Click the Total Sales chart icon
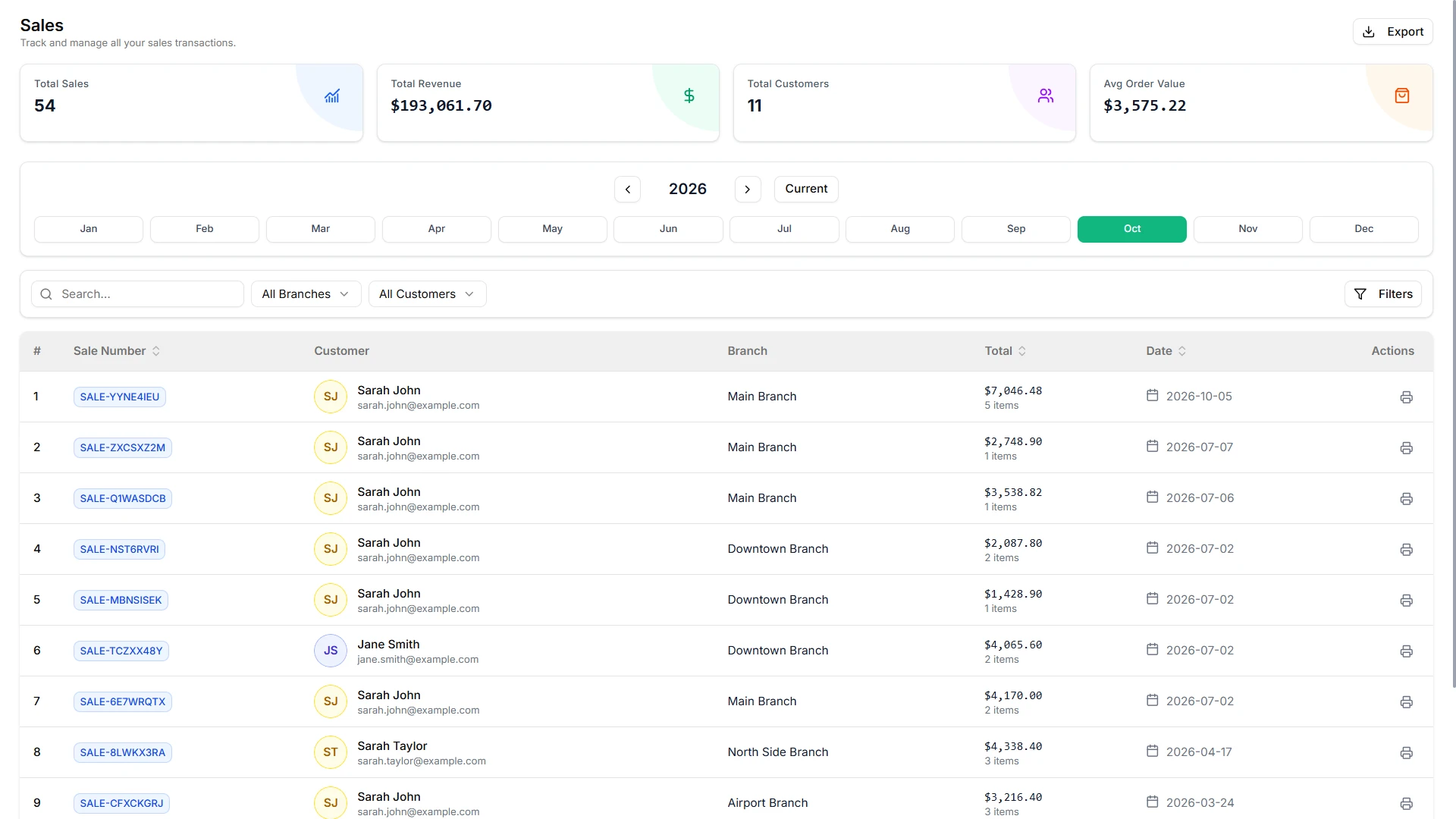Image resolution: width=1456 pixels, height=819 pixels. [x=332, y=96]
